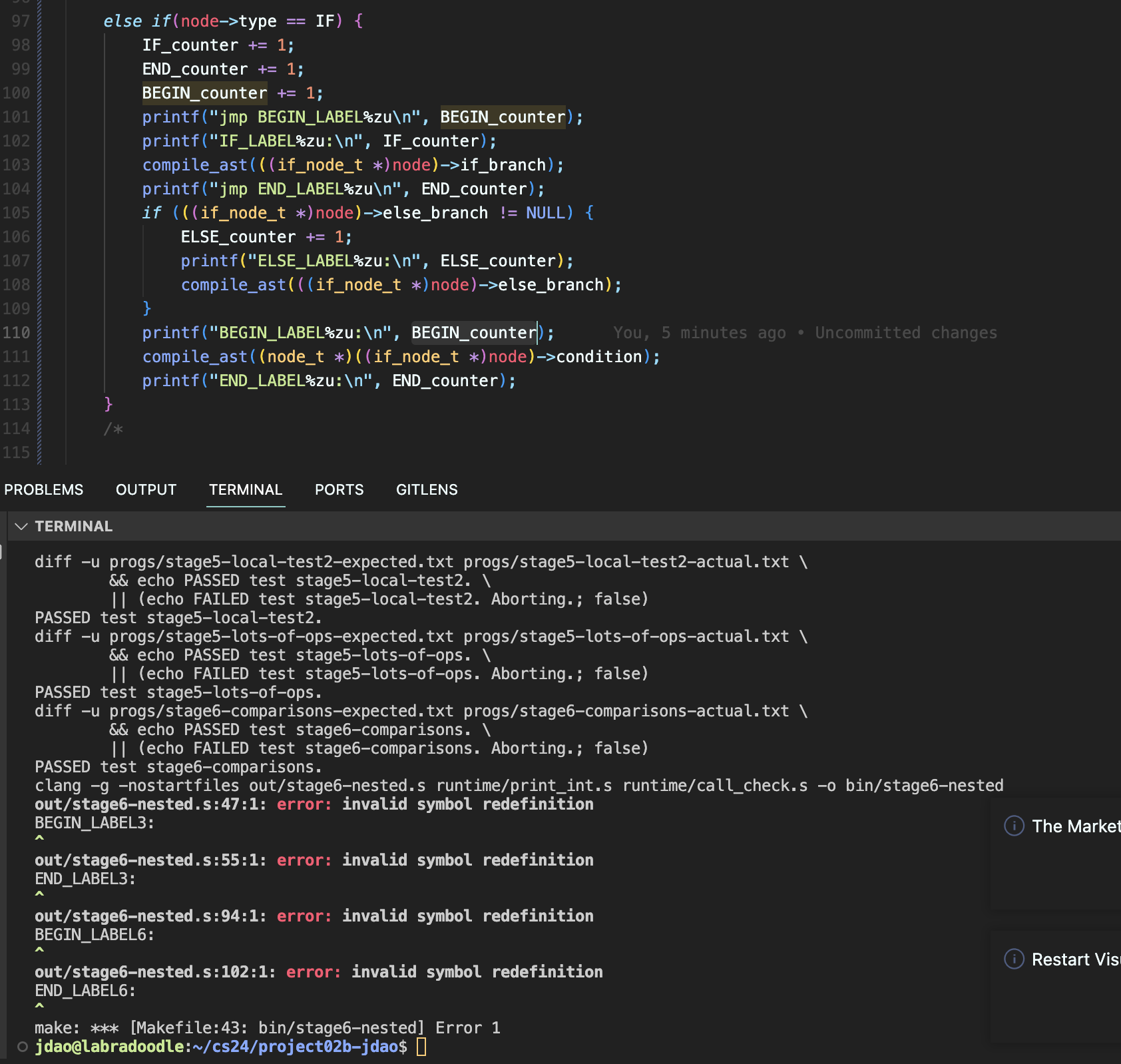The height and width of the screenshot is (1064, 1121).
Task: Click line number 110 in the gutter
Action: tap(17, 333)
